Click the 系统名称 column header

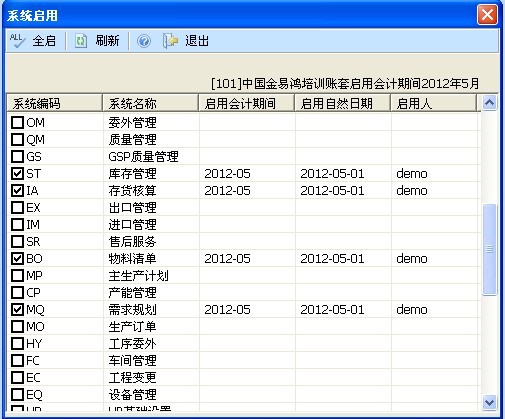click(x=150, y=103)
